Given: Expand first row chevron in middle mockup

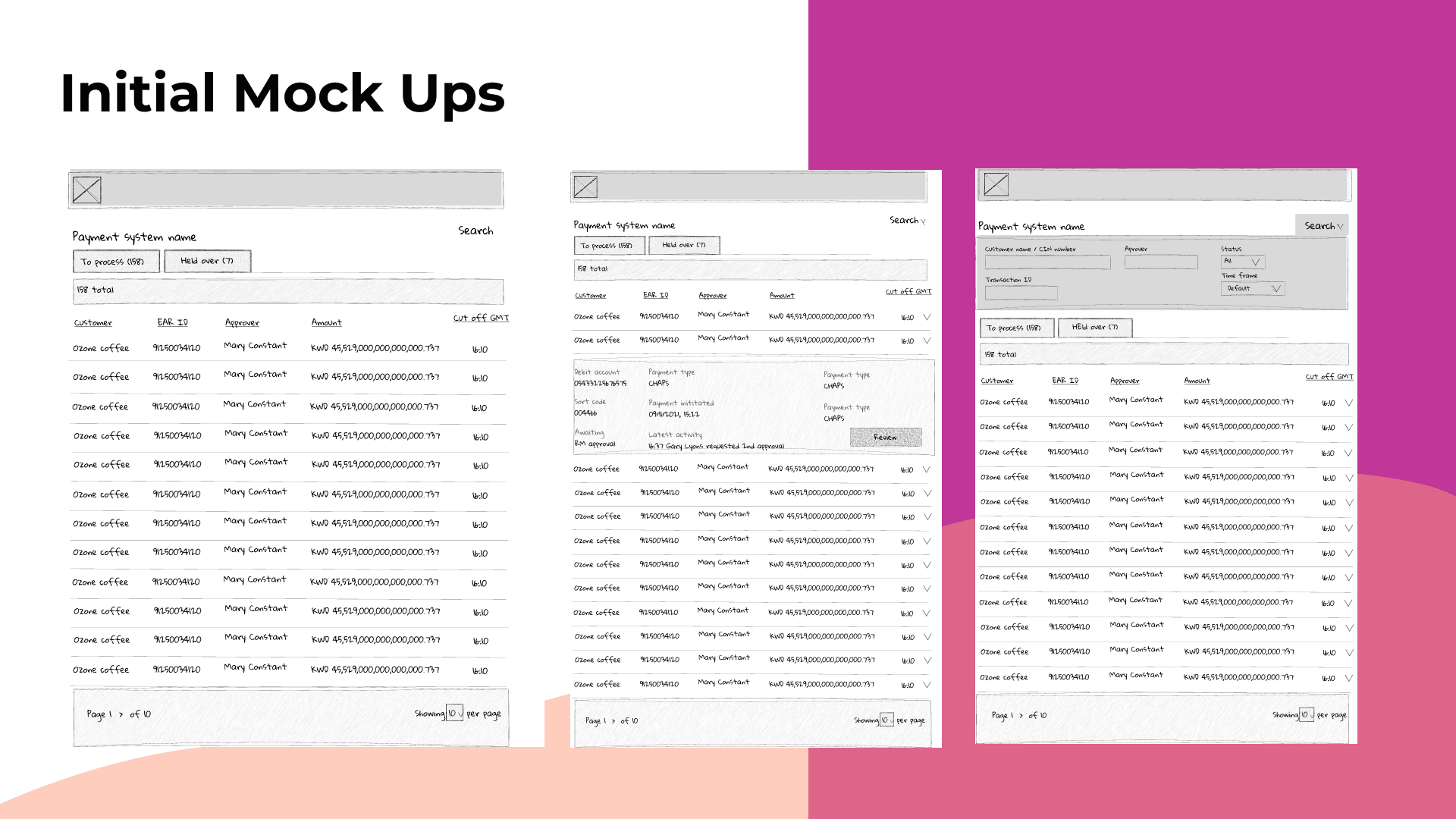Looking at the screenshot, I should [x=927, y=317].
